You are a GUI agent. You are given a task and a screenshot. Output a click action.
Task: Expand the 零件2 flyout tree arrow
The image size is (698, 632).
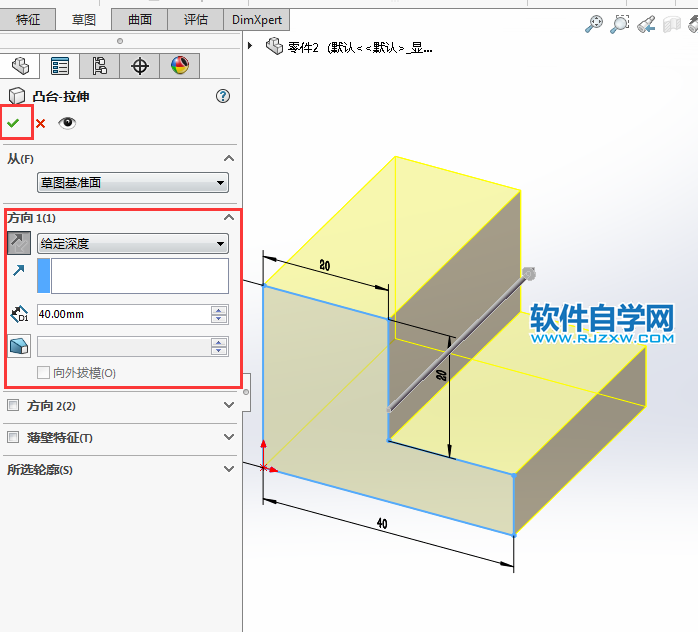[250, 45]
